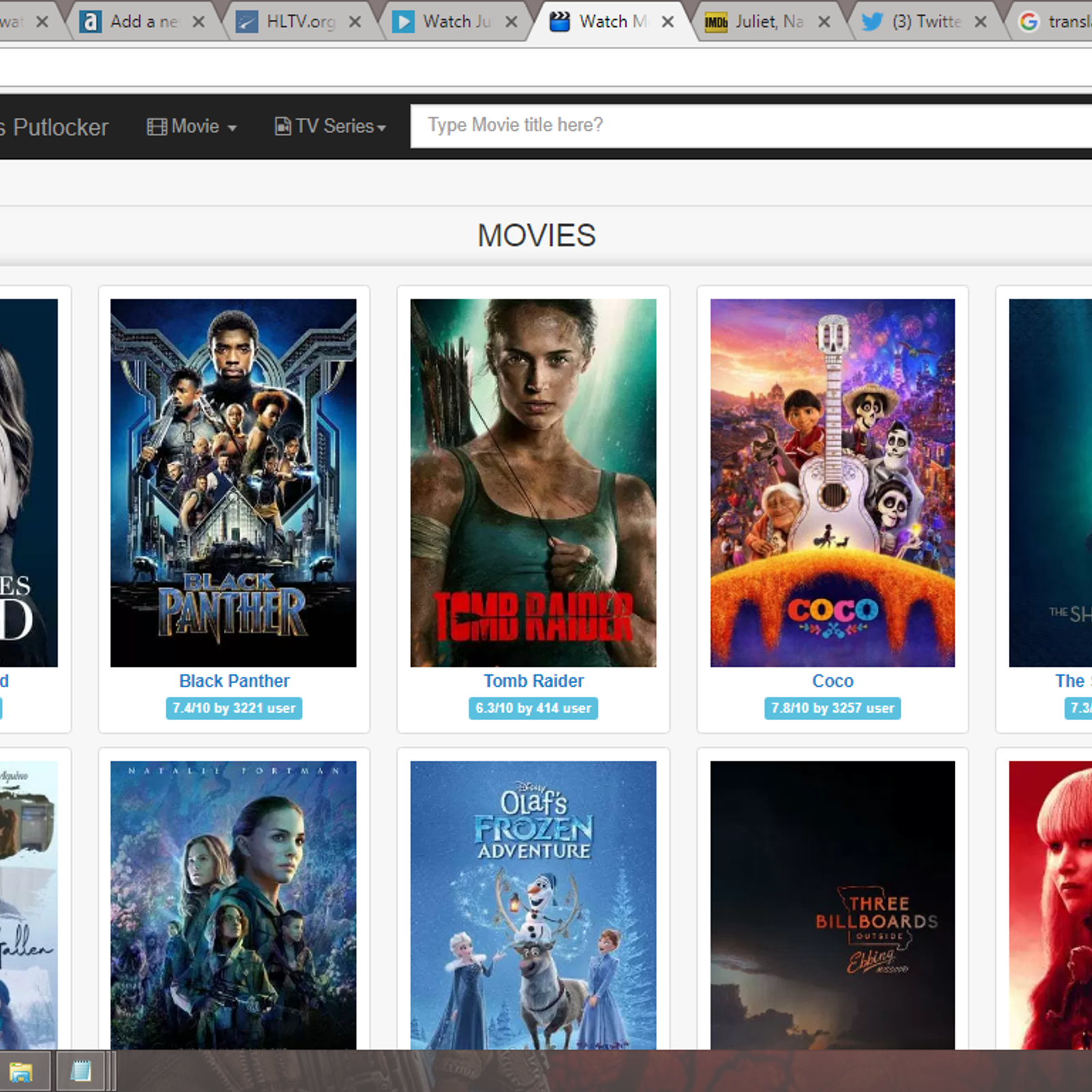The height and width of the screenshot is (1092, 1092).
Task: Click the Coco title link
Action: pos(833,681)
